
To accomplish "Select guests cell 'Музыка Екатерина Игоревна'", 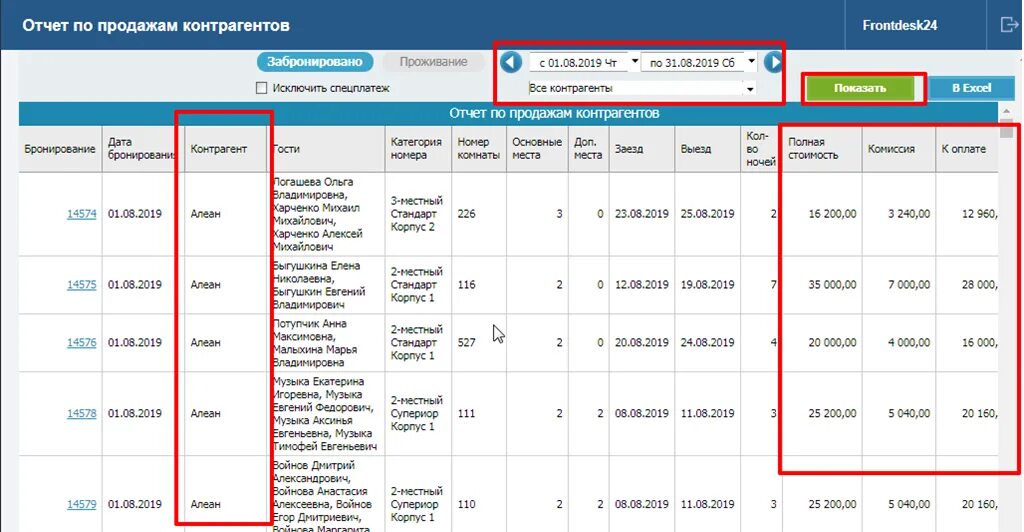I will pyautogui.click(x=327, y=413).
